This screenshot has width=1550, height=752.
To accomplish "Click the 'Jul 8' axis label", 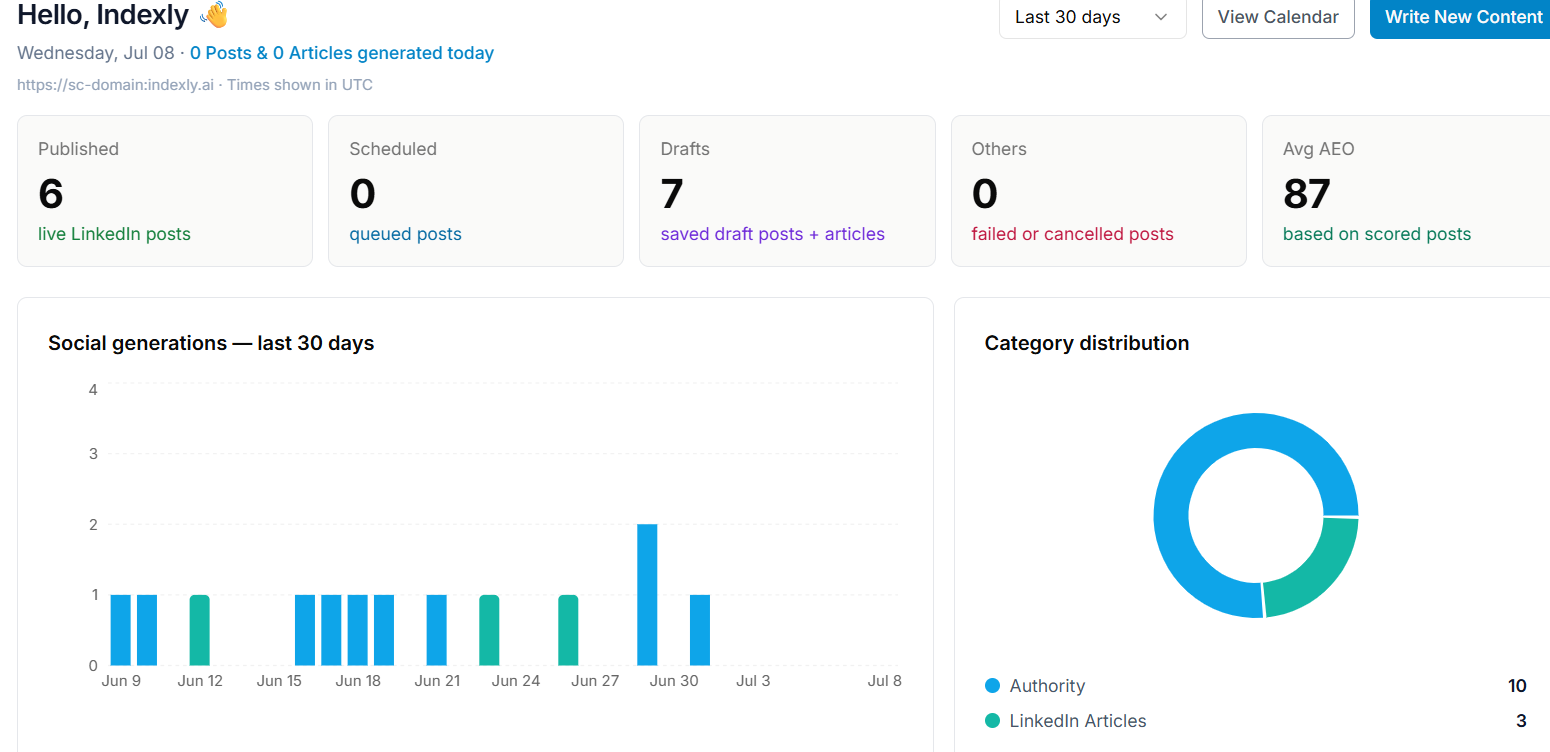I will tap(885, 681).
